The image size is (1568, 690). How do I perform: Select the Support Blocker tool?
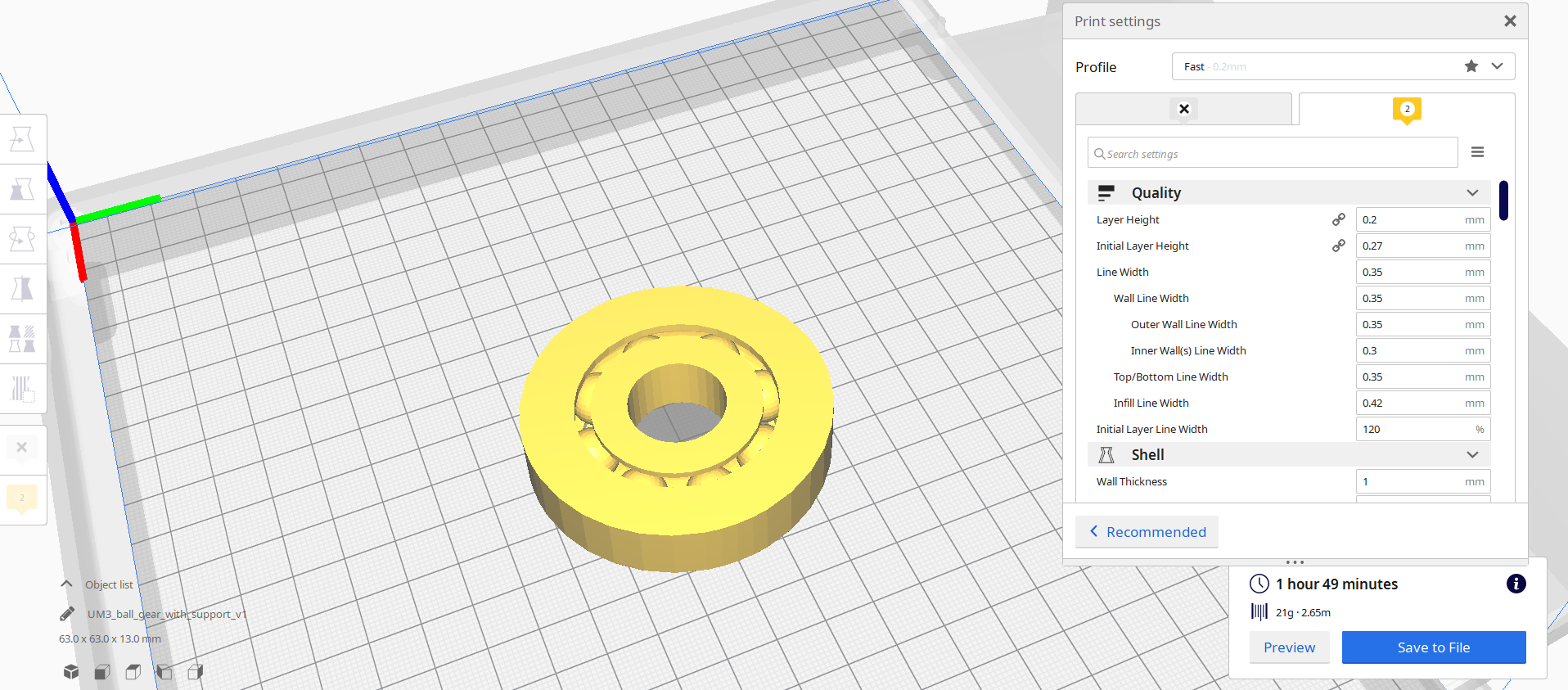[x=22, y=388]
